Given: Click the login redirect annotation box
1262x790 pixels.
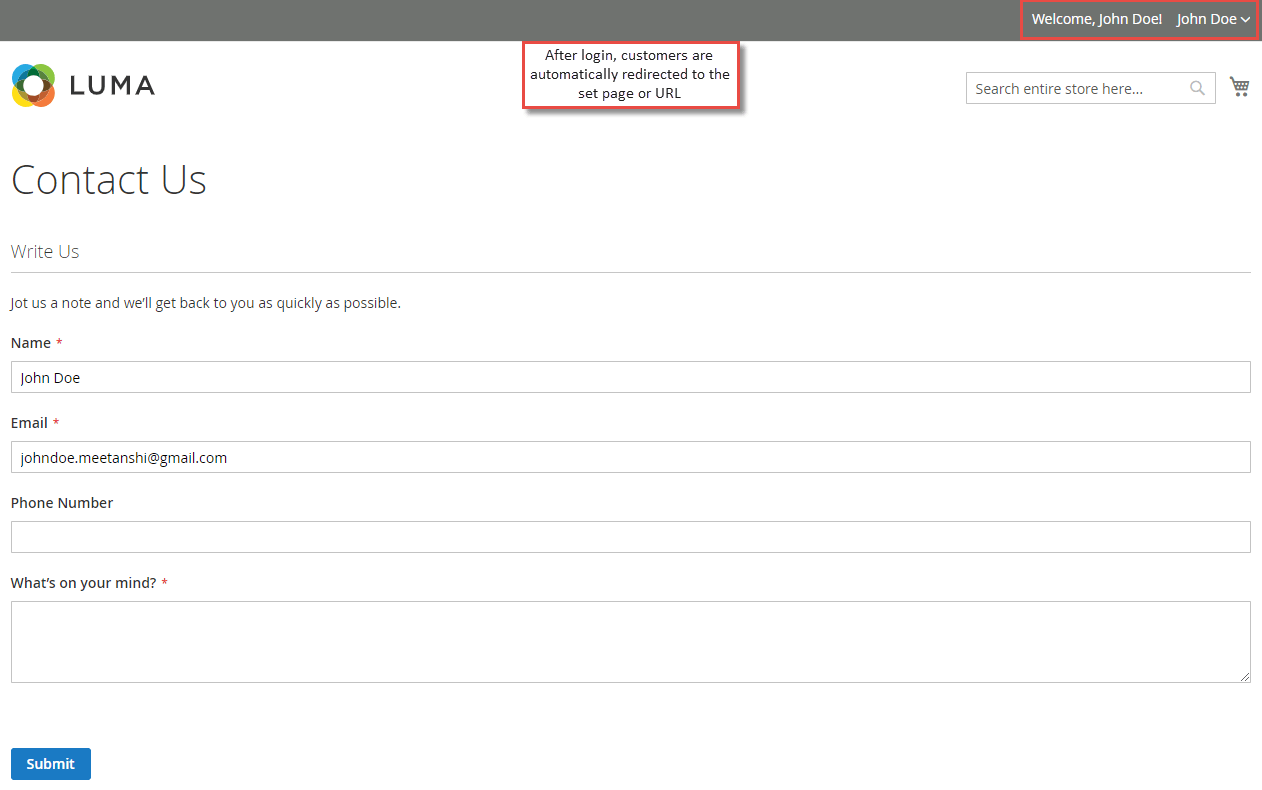Looking at the screenshot, I should pos(630,75).
